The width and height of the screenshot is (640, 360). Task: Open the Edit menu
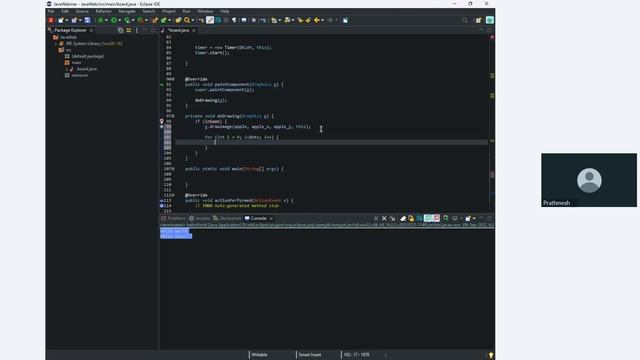(x=65, y=11)
